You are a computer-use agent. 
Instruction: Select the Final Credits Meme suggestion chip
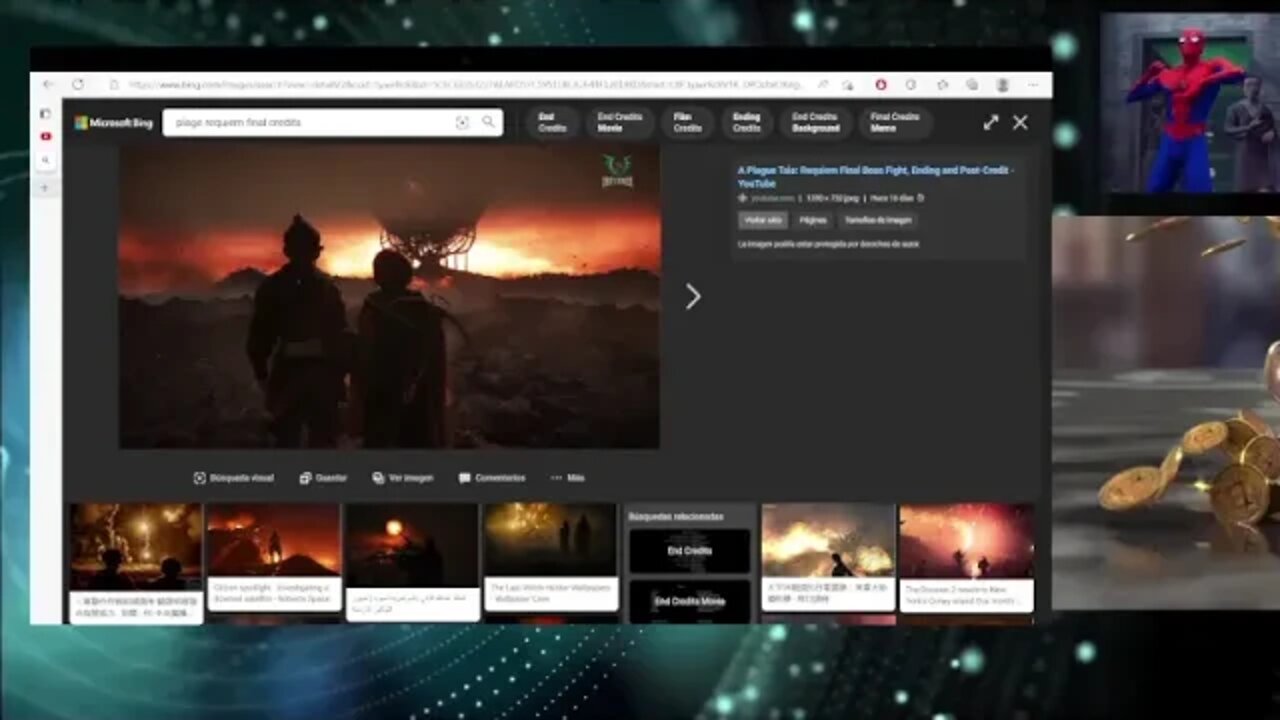(894, 123)
